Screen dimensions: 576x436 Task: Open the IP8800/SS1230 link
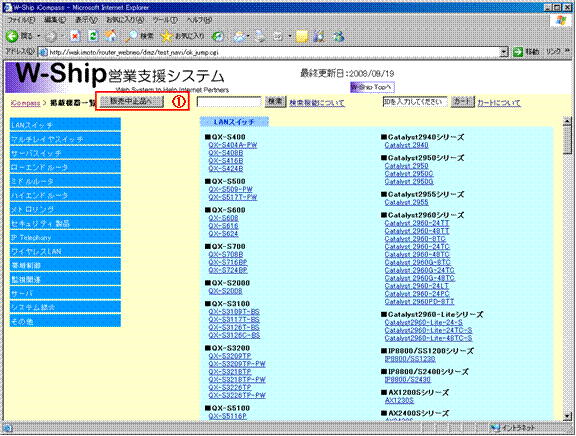tap(410, 359)
